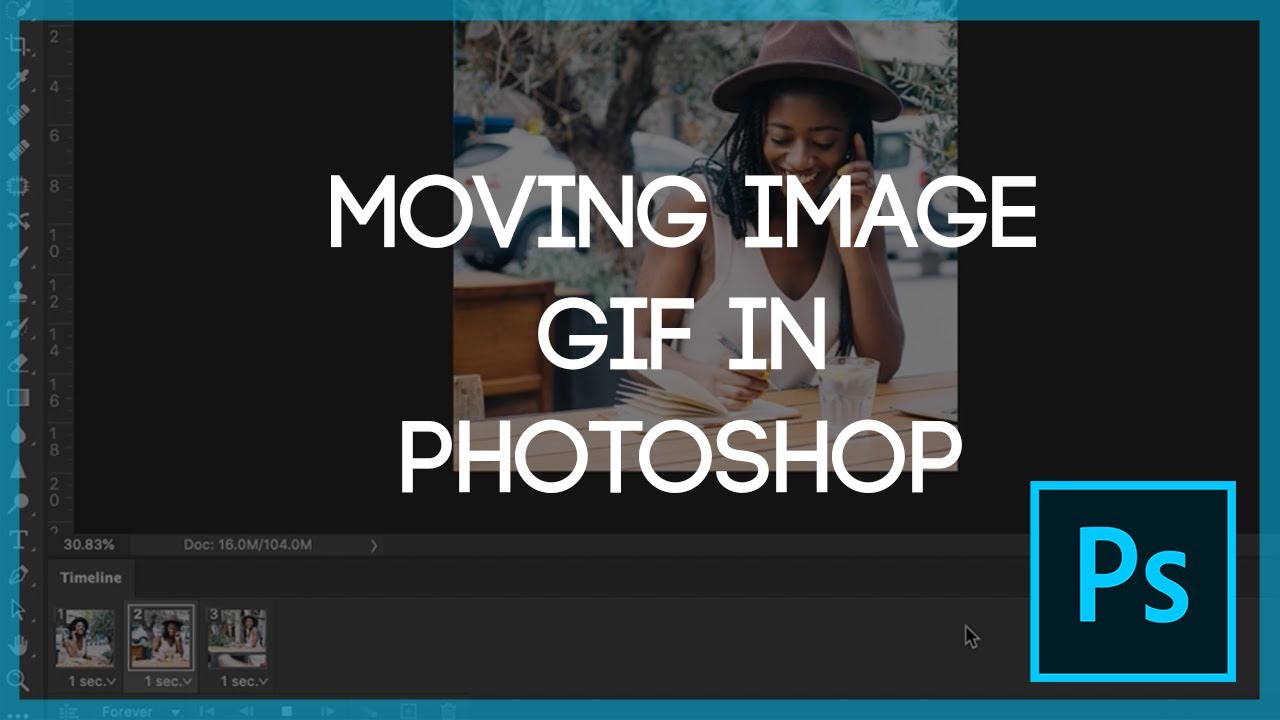This screenshot has width=1280, height=720.
Task: Select the Clone Stamp tool
Action: pyautogui.click(x=18, y=292)
